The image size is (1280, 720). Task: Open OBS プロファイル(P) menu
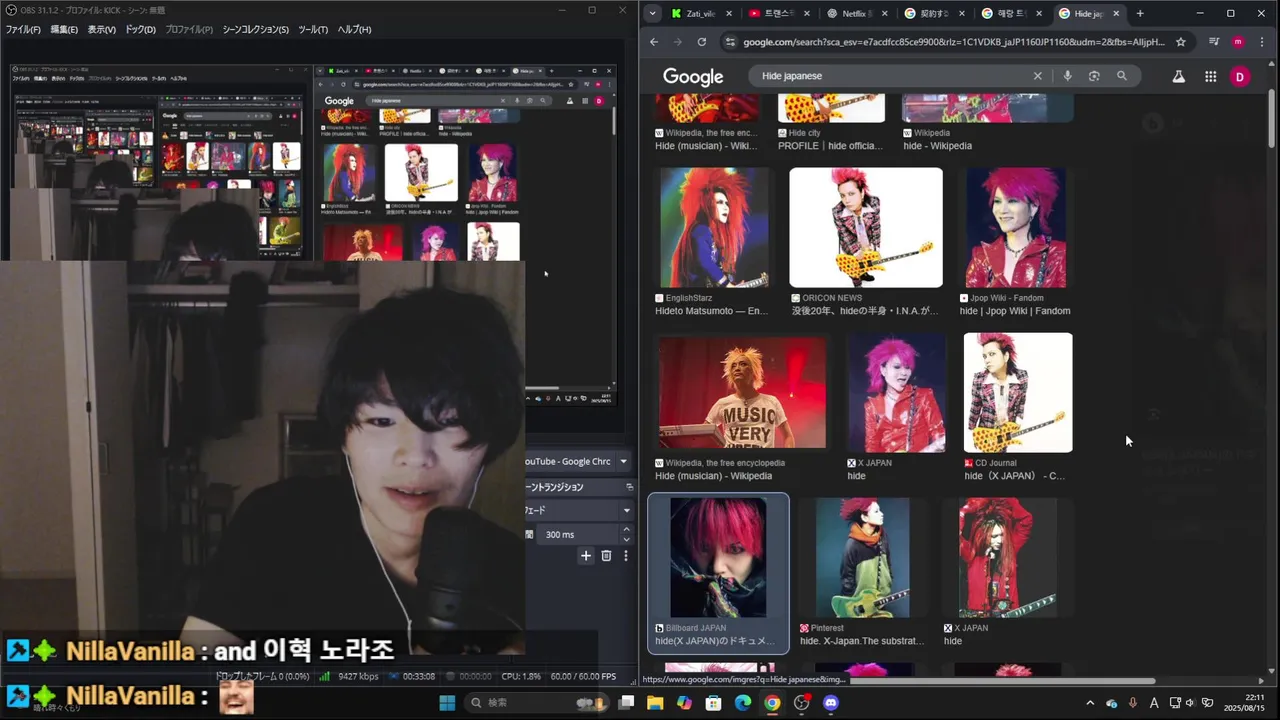tap(189, 30)
